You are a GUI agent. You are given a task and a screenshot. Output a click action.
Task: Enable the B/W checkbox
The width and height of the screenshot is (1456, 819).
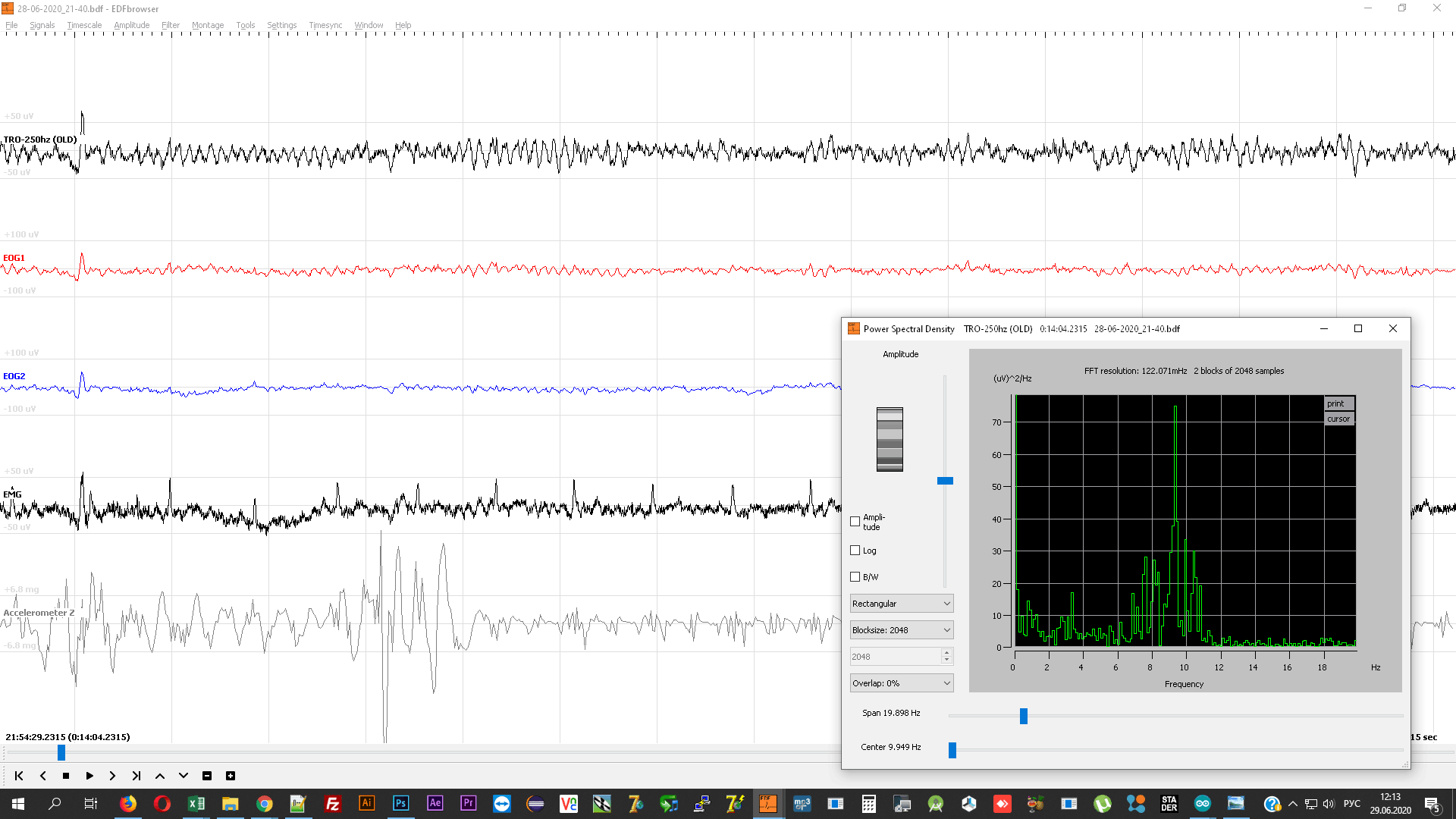pyautogui.click(x=855, y=577)
